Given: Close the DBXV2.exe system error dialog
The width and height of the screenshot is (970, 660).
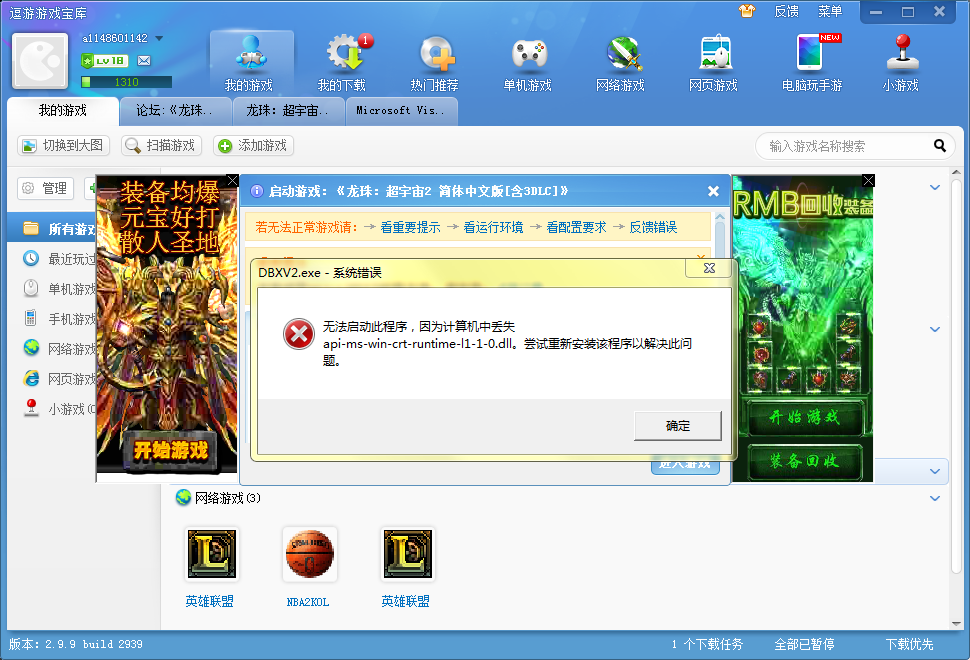Looking at the screenshot, I should coord(709,268).
